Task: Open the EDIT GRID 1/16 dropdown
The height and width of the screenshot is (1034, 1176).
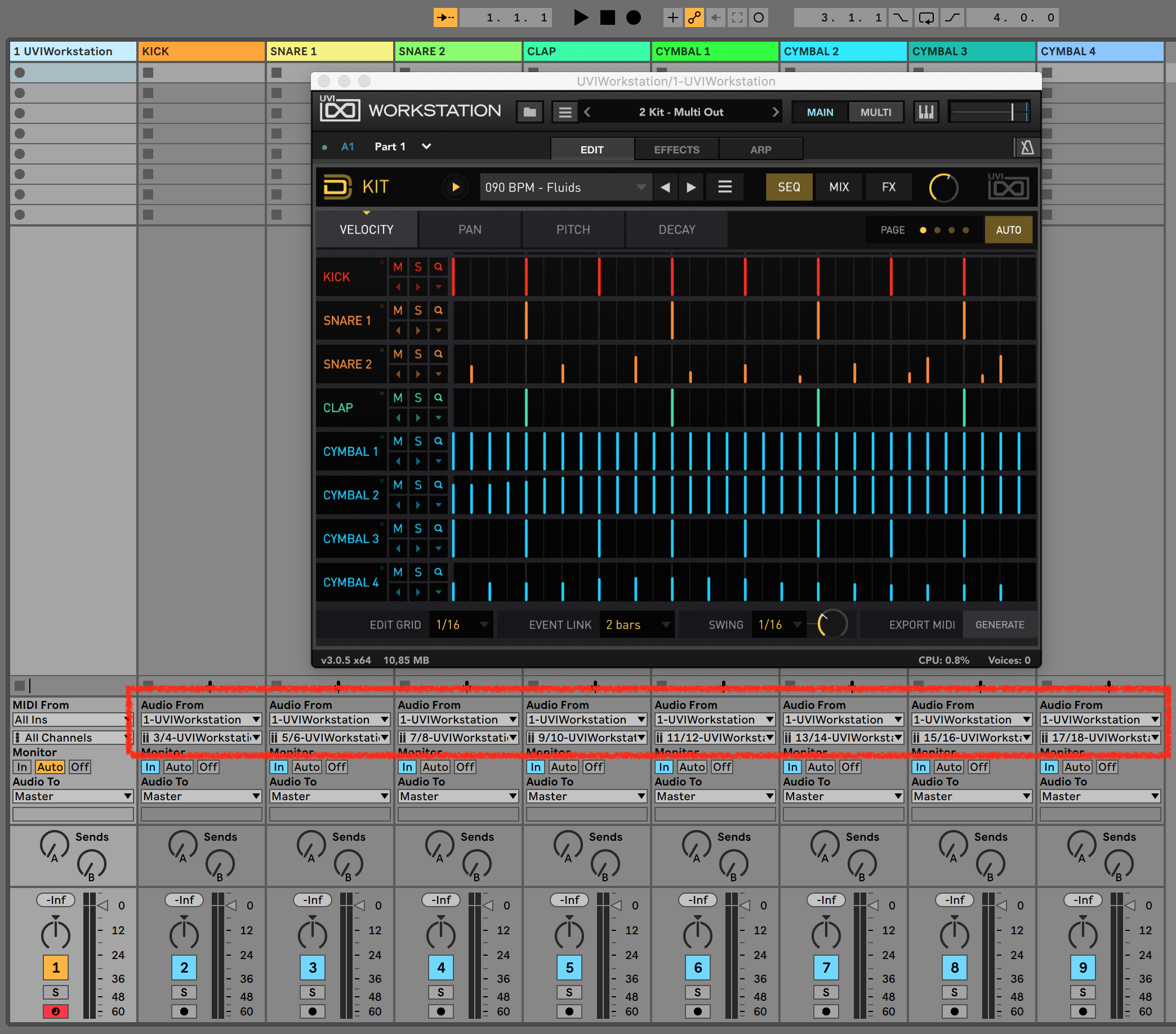Action: tap(461, 625)
